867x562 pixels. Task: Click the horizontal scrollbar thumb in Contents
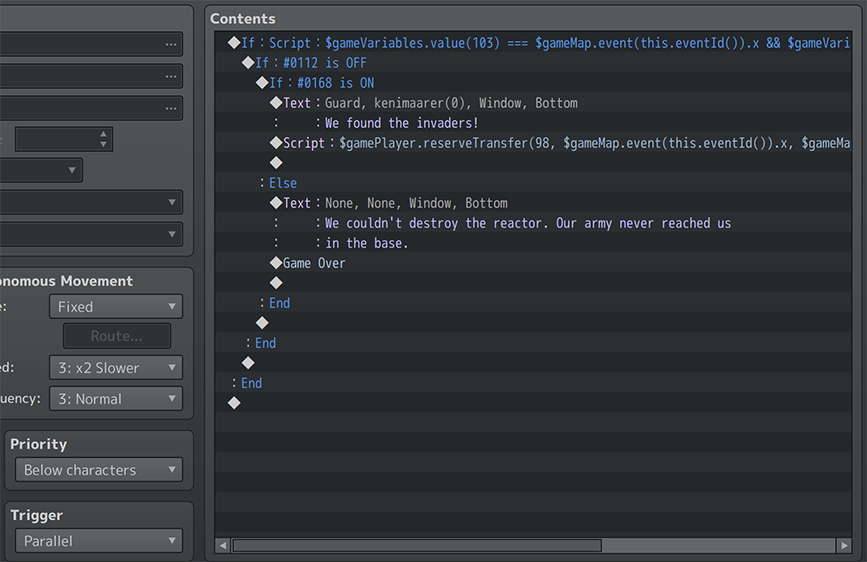416,546
